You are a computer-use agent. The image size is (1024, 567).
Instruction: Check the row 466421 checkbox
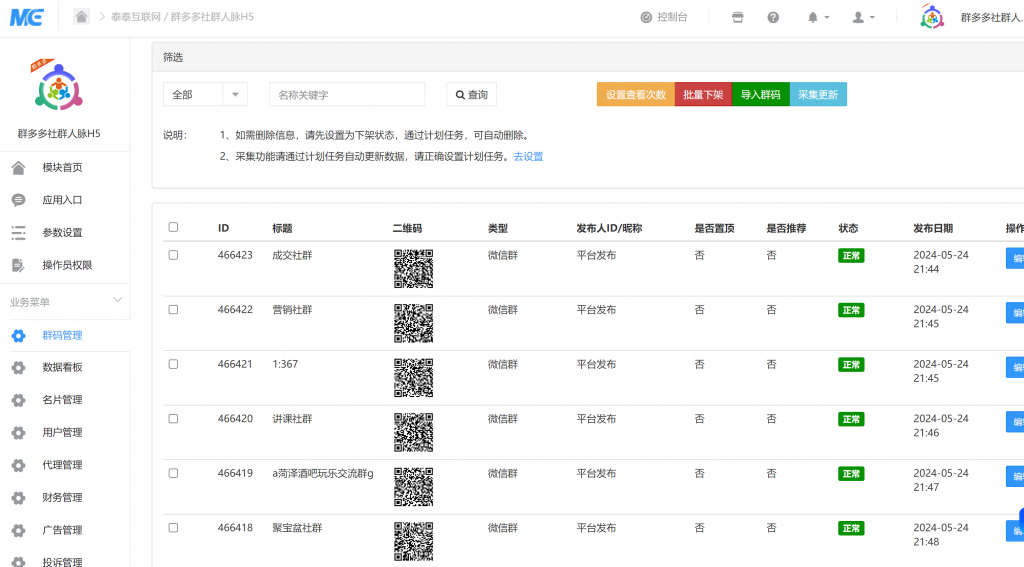[173, 364]
